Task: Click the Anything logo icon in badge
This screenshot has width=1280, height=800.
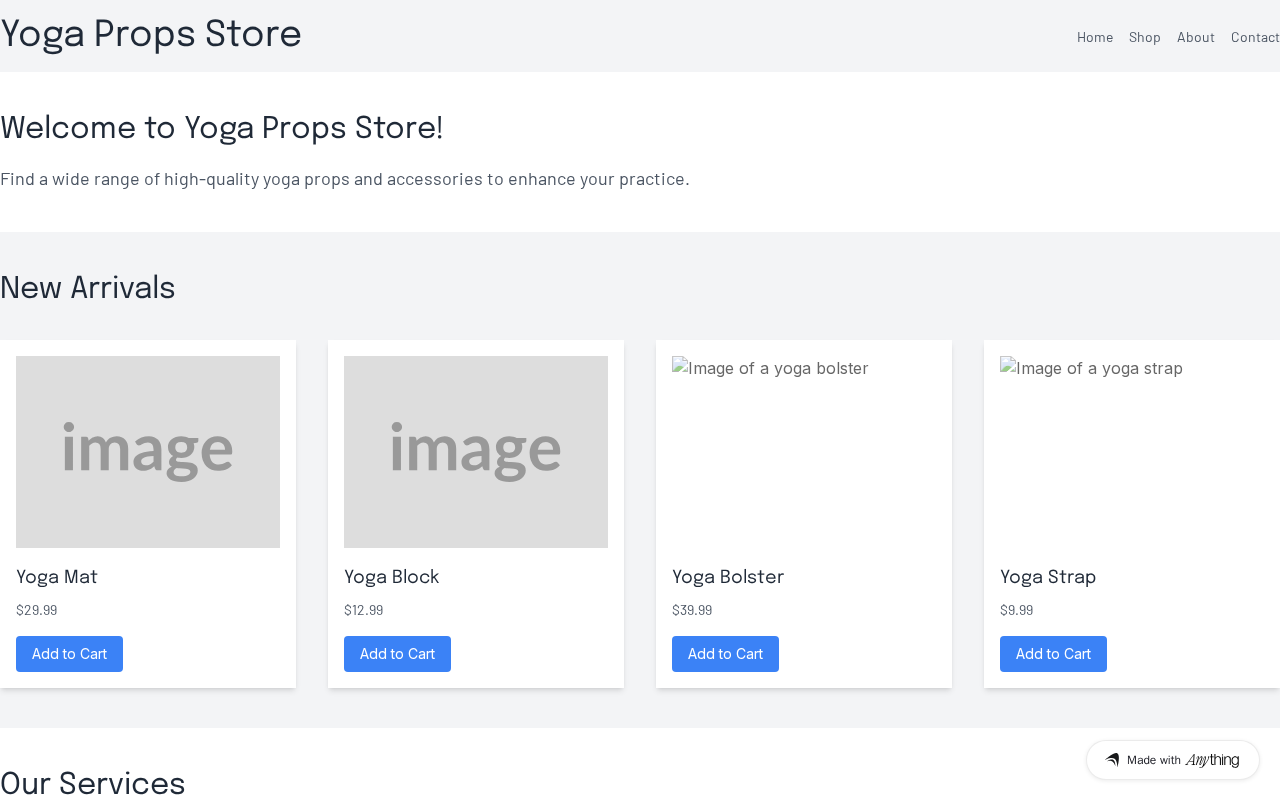Action: click(x=1112, y=760)
